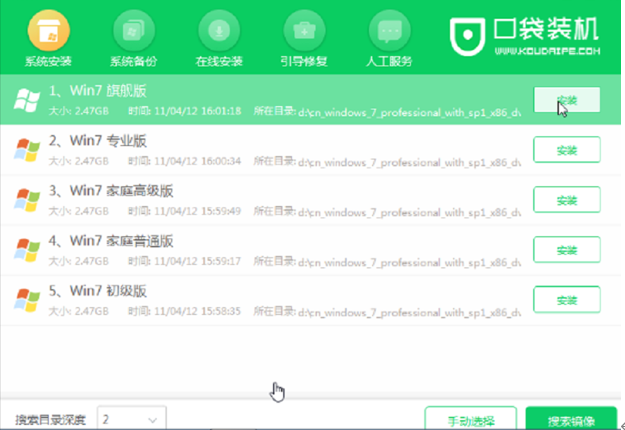Click directory path in Win7 旗舰版 row
Screen dimensions: 625x430
[x=409, y=112]
